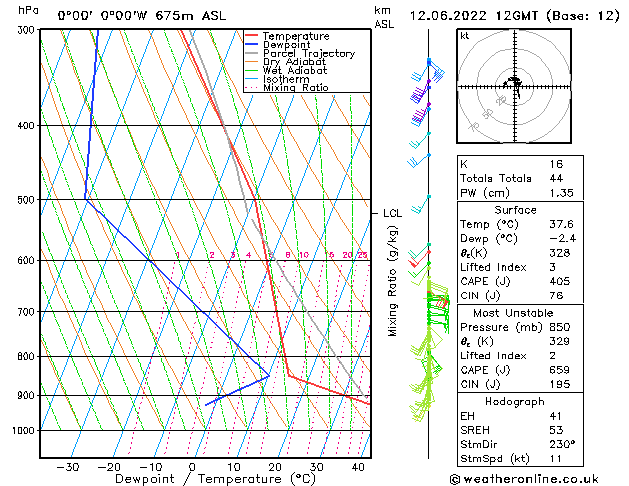Screen dimensions: 629x486
Task: Click the 600 hPa pressure axis label
Action: tap(28, 260)
